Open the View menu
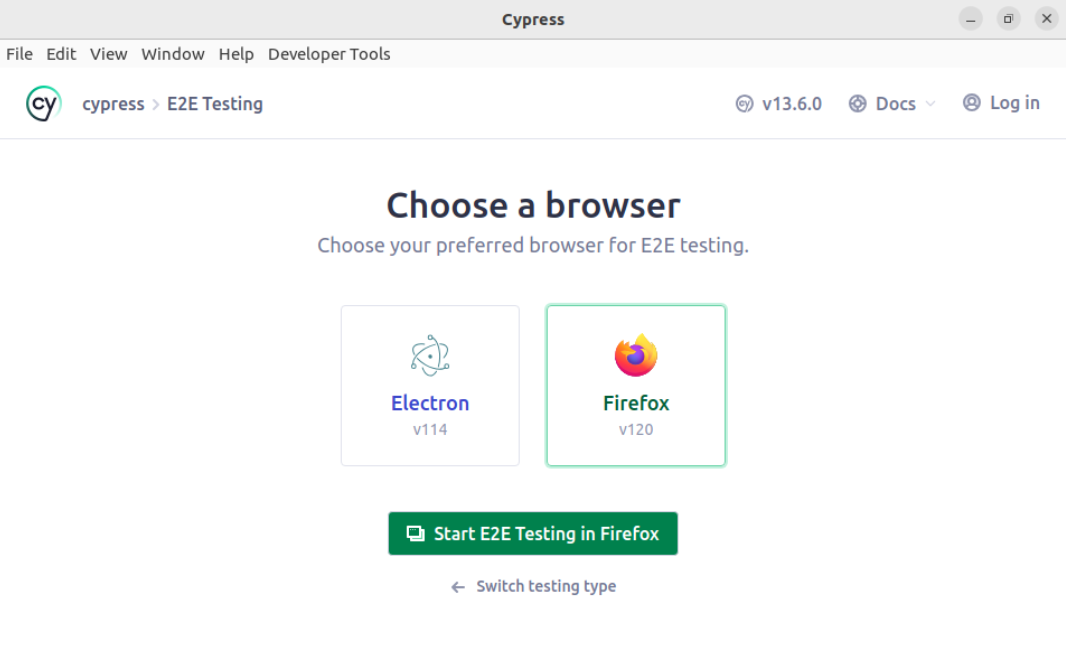The image size is (1066, 652). [x=108, y=54]
